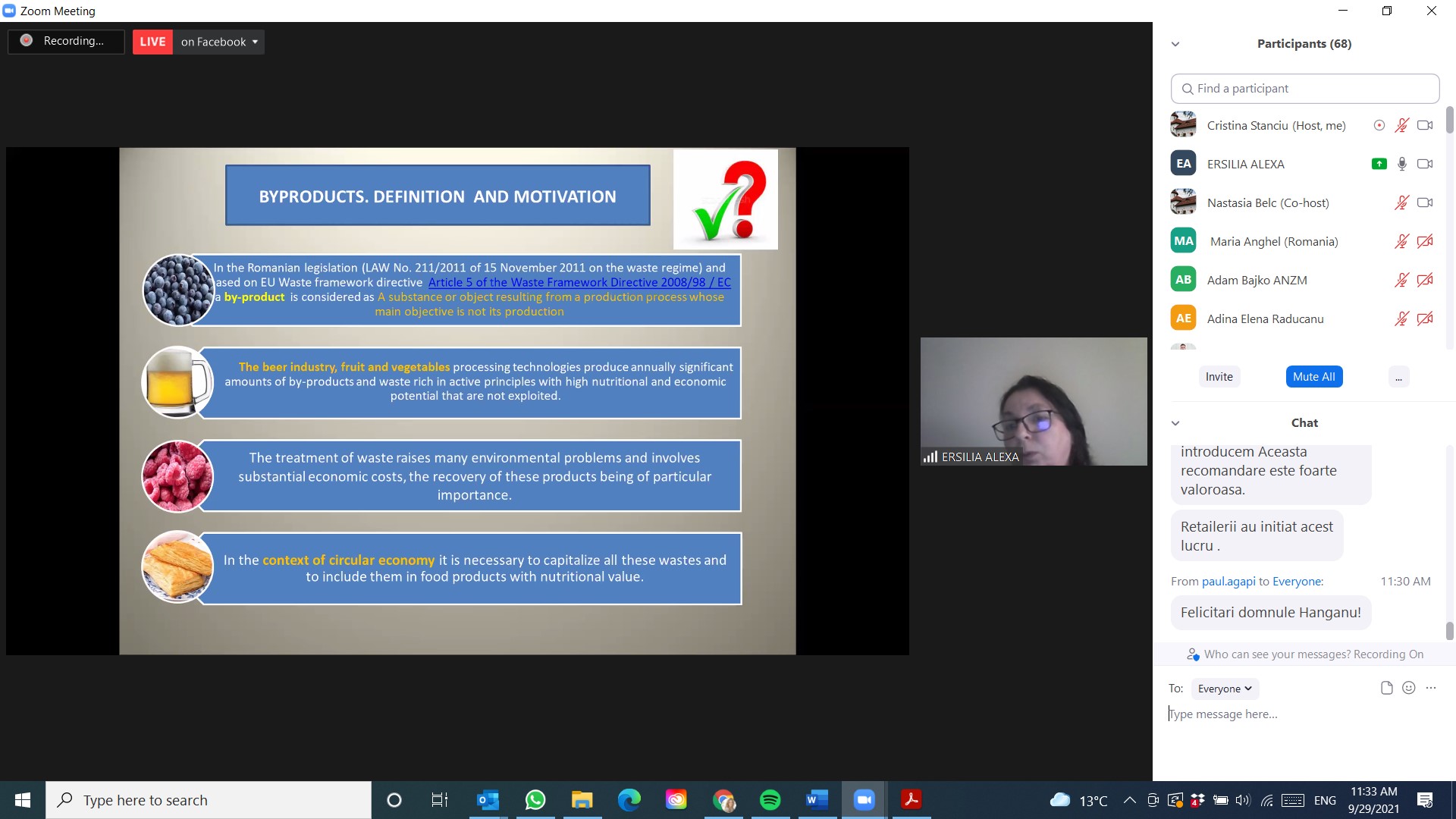The height and width of the screenshot is (819, 1456).
Task: Toggle Cristina Stanciu's muted microphone icon
Action: (x=1401, y=125)
